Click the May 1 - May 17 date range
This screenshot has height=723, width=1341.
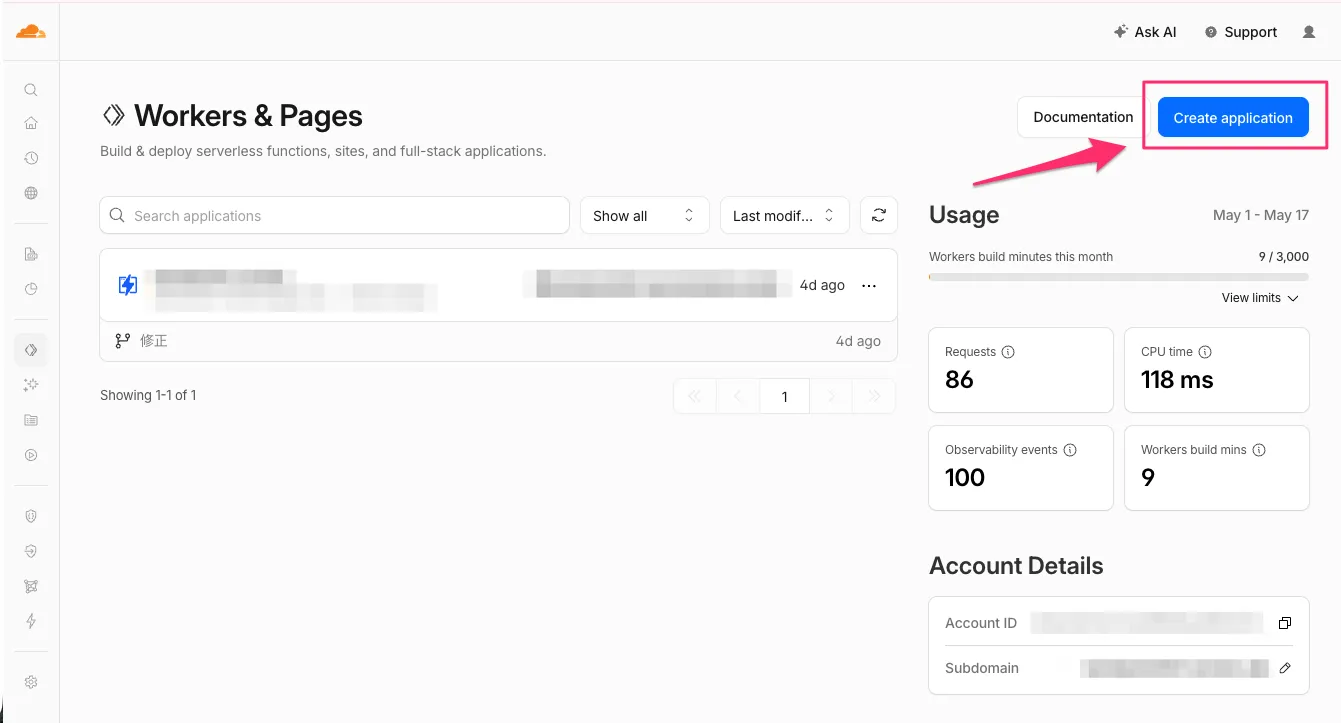pos(1260,215)
